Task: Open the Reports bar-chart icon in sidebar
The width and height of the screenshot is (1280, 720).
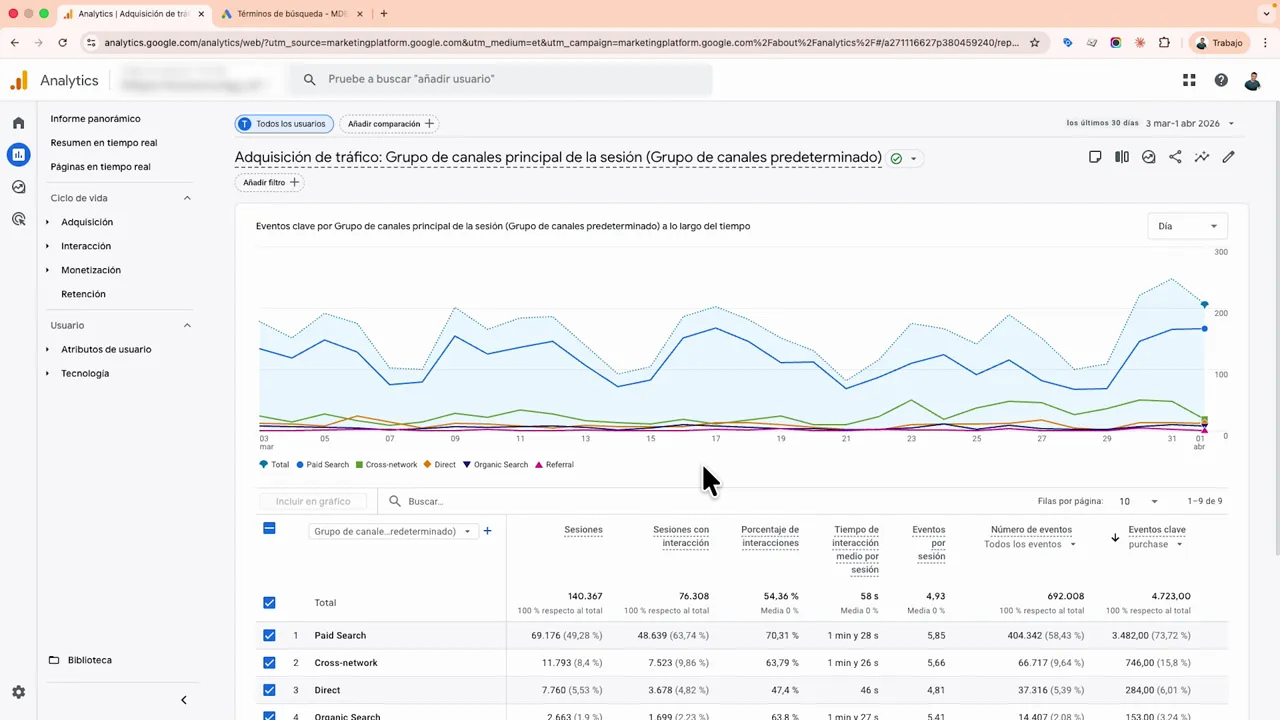Action: click(x=18, y=154)
